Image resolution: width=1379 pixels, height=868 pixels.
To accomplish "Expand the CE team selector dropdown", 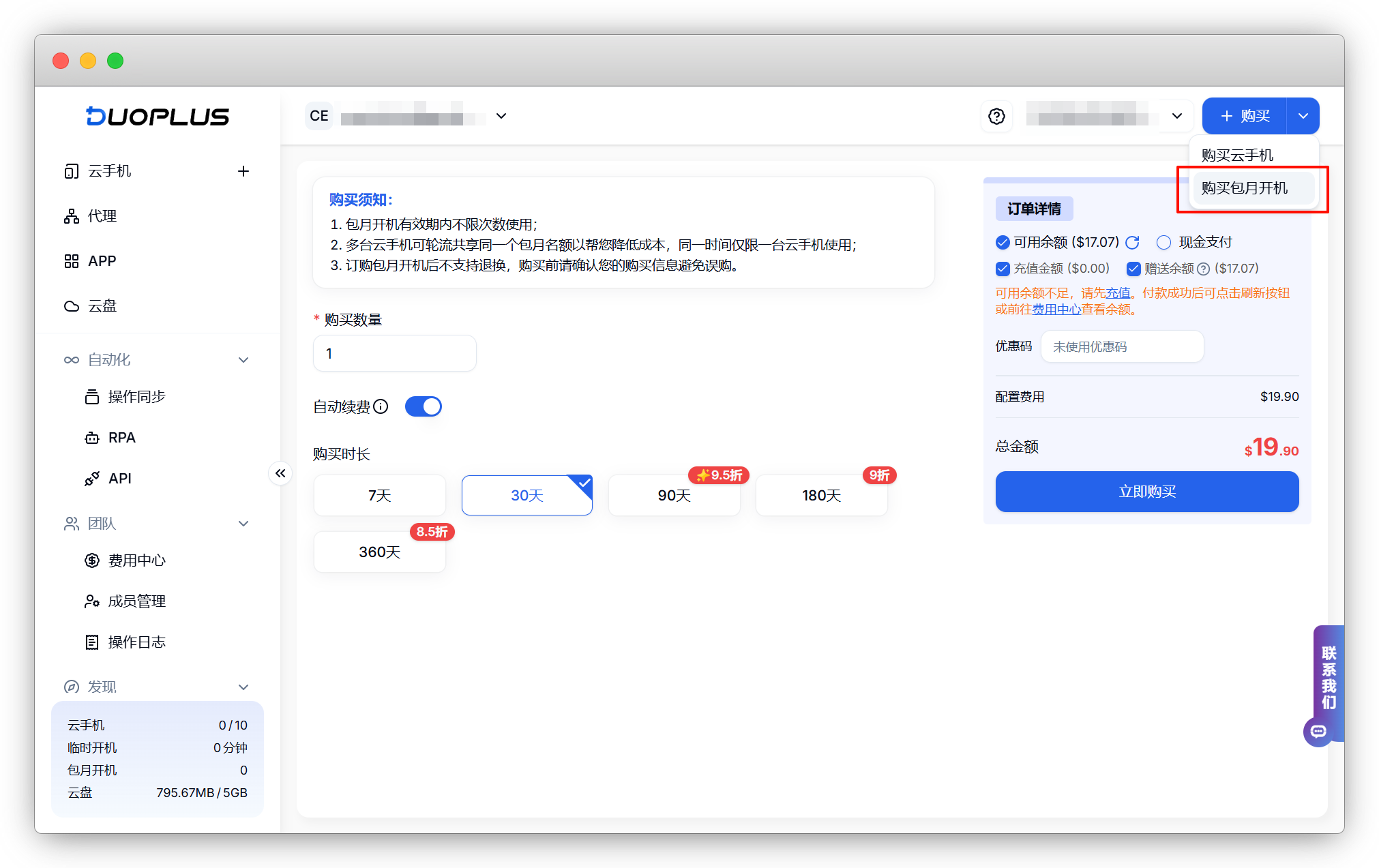I will tap(501, 117).
